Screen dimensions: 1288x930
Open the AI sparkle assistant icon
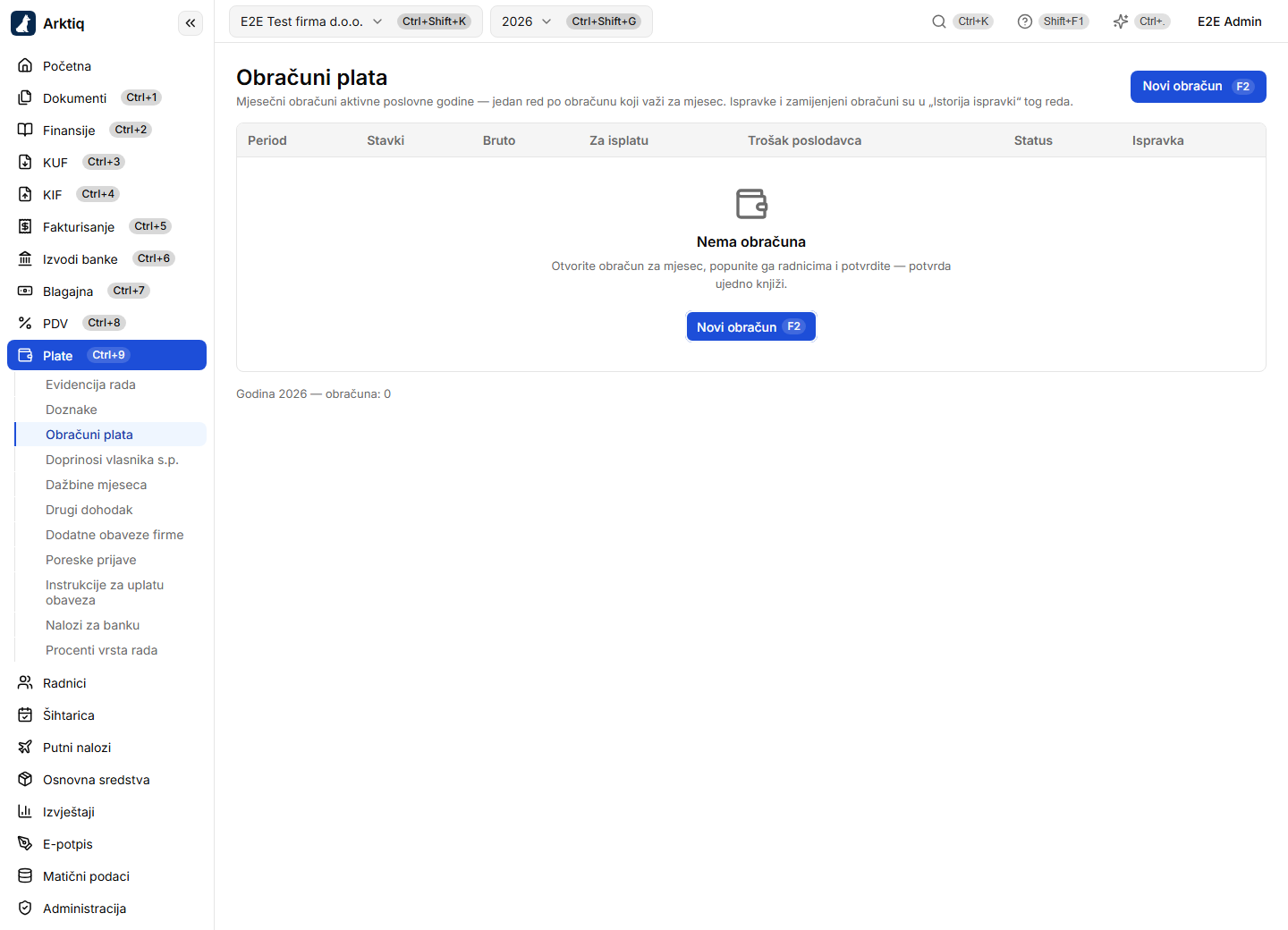click(1121, 21)
